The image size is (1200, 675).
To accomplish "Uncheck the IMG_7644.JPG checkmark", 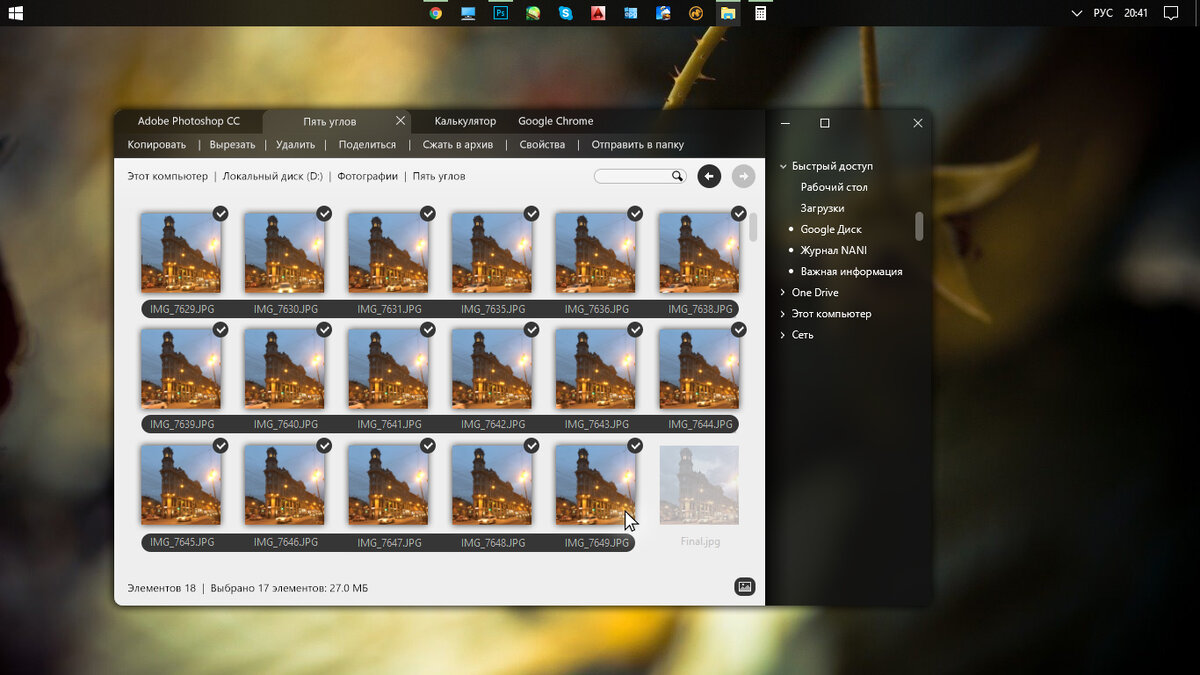I will [x=739, y=329].
